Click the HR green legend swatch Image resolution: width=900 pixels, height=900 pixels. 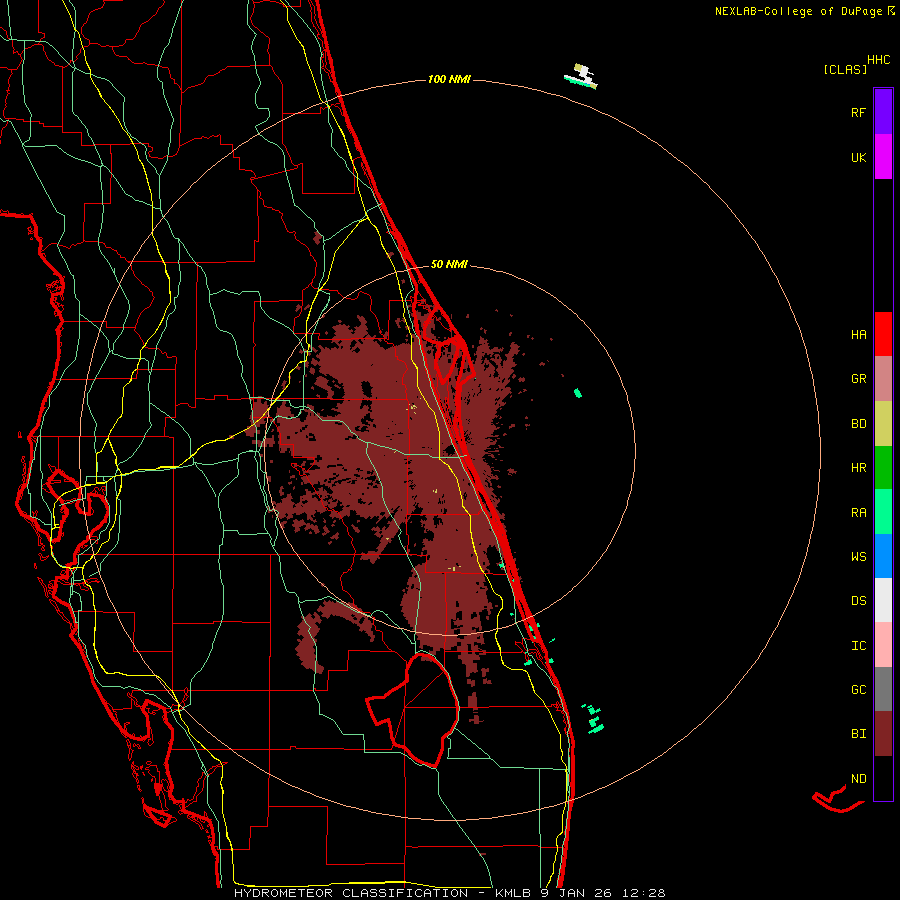883,468
